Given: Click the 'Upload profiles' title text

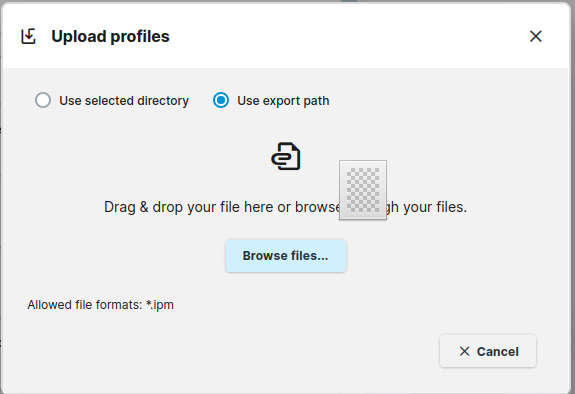Looking at the screenshot, I should (x=110, y=36).
